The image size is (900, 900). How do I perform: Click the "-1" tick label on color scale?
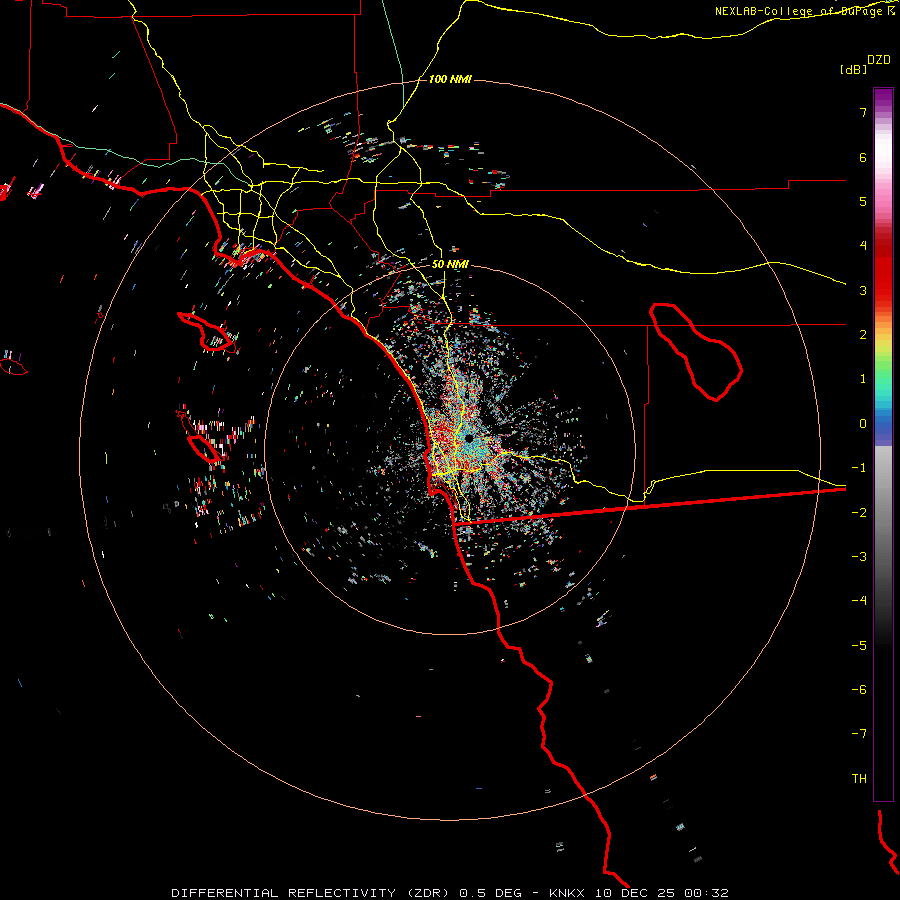859,468
